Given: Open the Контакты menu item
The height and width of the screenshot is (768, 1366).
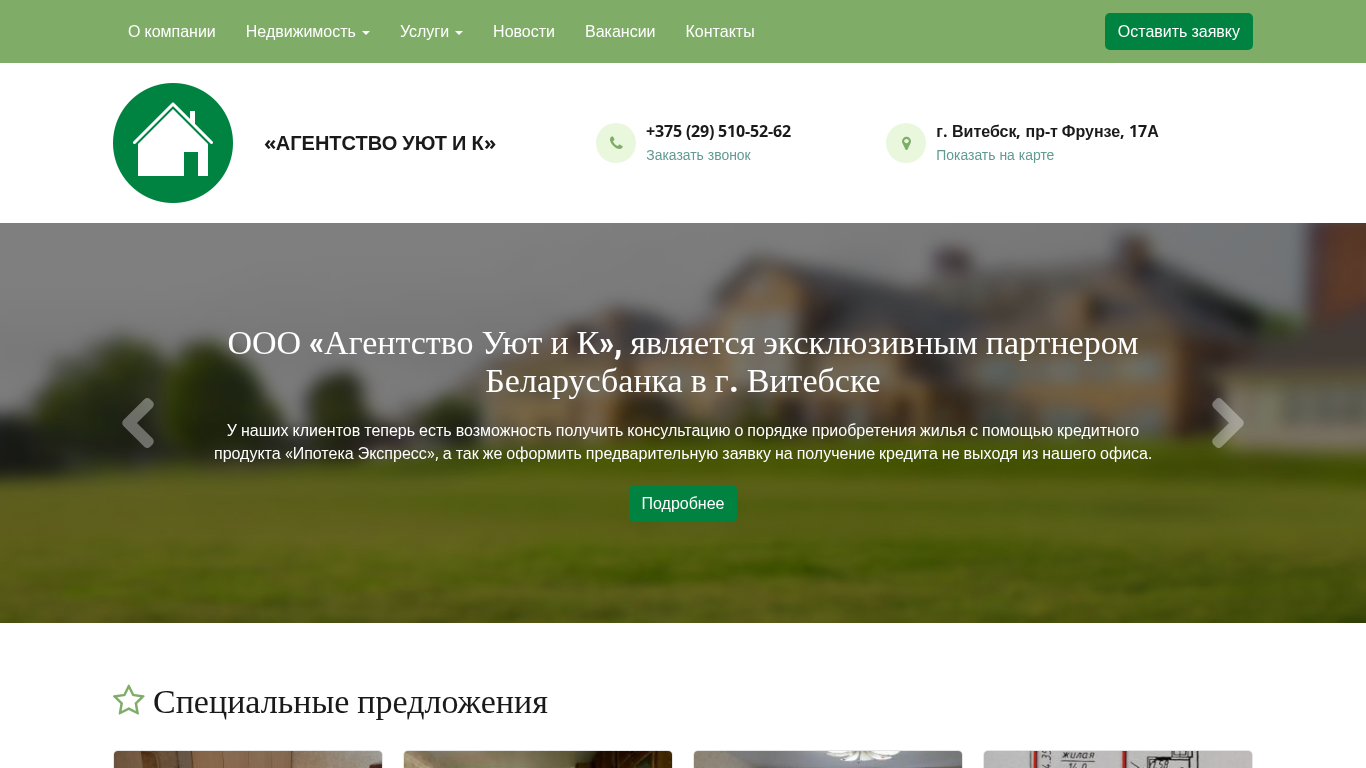Looking at the screenshot, I should tap(720, 31).
